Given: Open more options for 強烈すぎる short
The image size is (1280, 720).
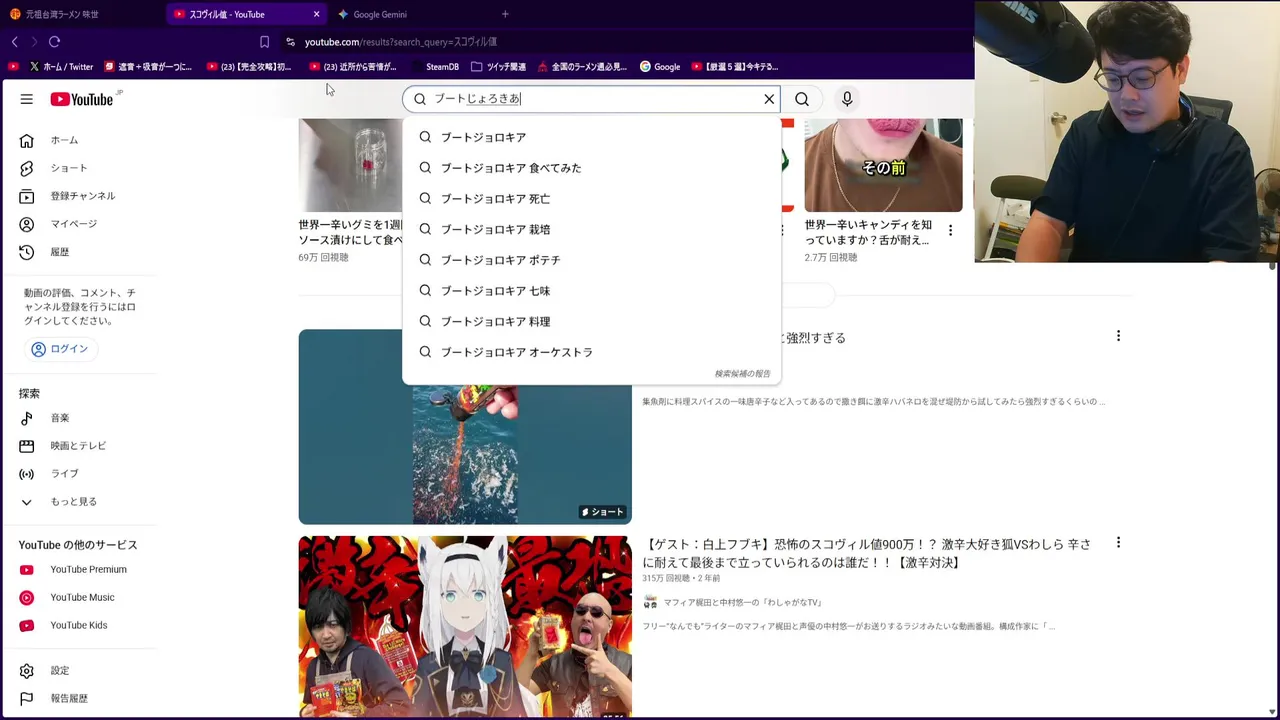Looking at the screenshot, I should pos(1118,336).
